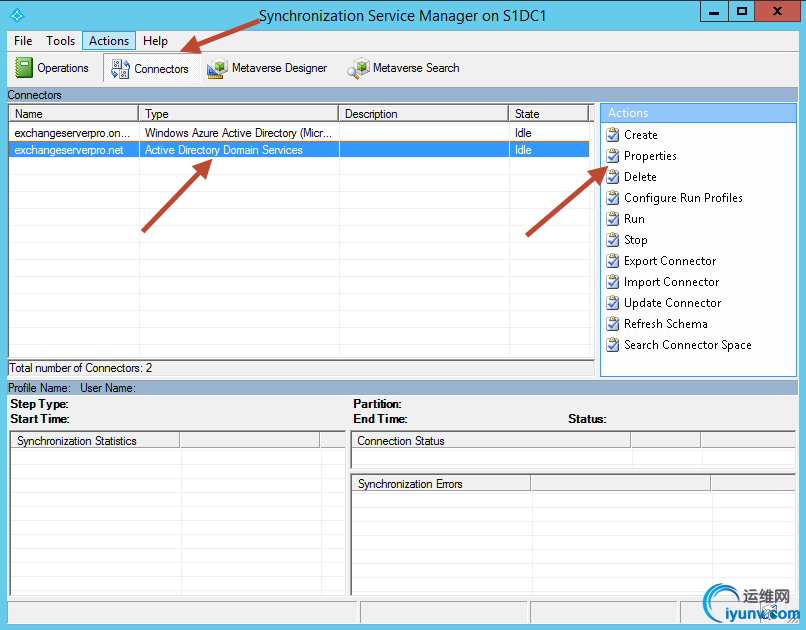
Task: Click Idle state of exchangeserverpro.net row
Action: click(549, 150)
